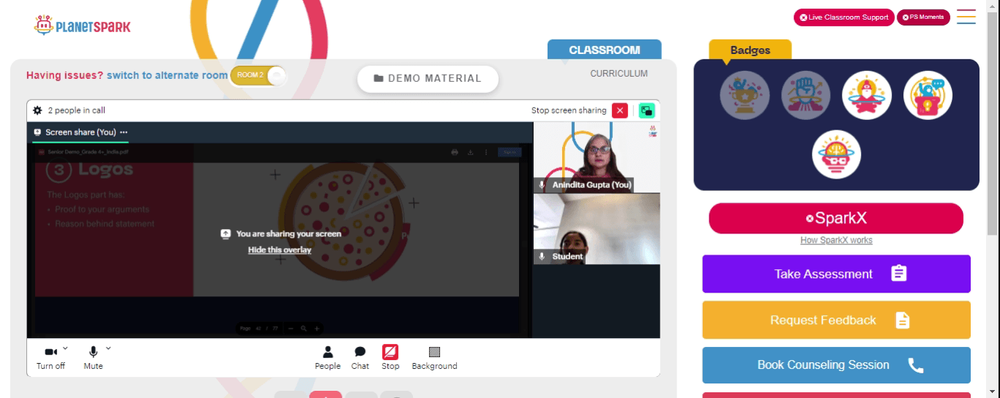Click Student microphone status icon

click(x=542, y=256)
